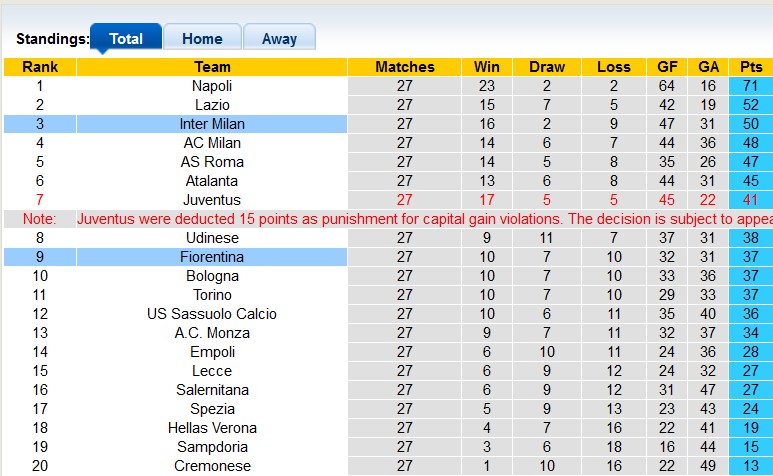Screen dimensions: 773x476
Task: Select the highlighted Fiorentina team
Action: [x=212, y=257]
